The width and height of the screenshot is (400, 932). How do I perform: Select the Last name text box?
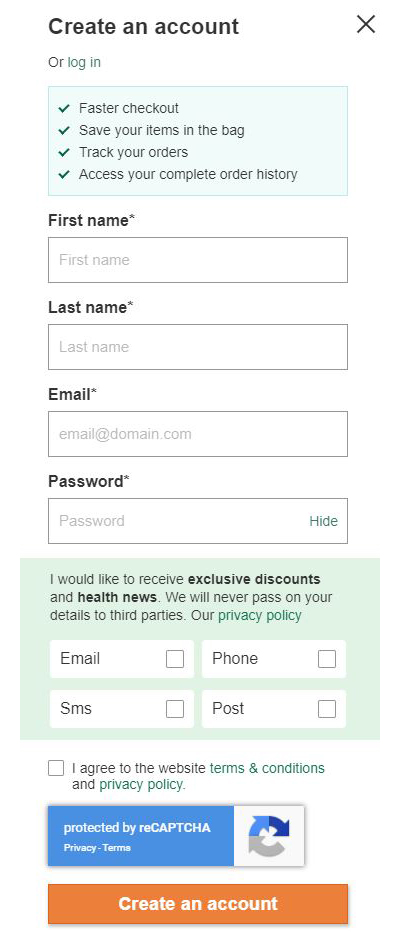198,347
